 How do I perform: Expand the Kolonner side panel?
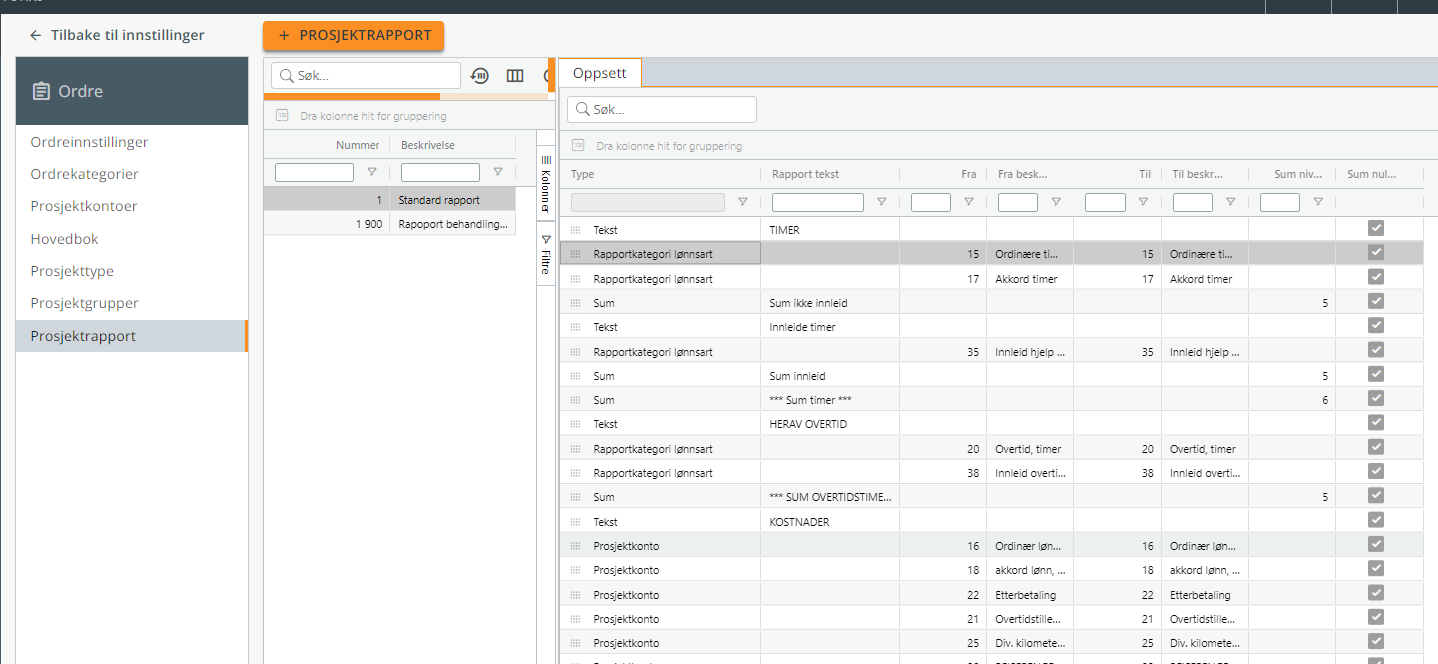coord(546,184)
